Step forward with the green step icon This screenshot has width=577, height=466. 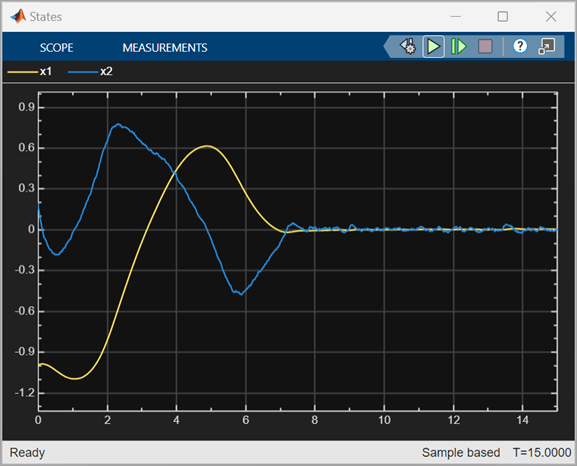tap(459, 46)
